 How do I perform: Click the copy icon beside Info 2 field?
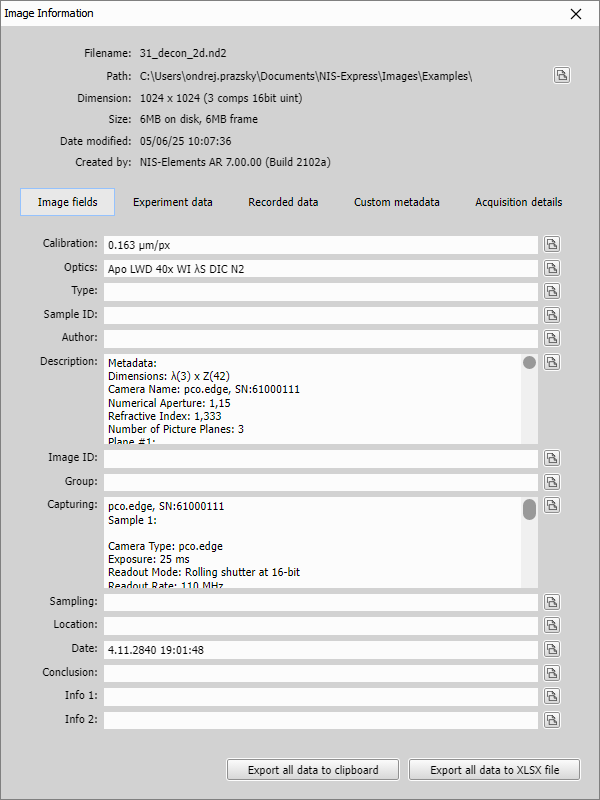point(552,720)
